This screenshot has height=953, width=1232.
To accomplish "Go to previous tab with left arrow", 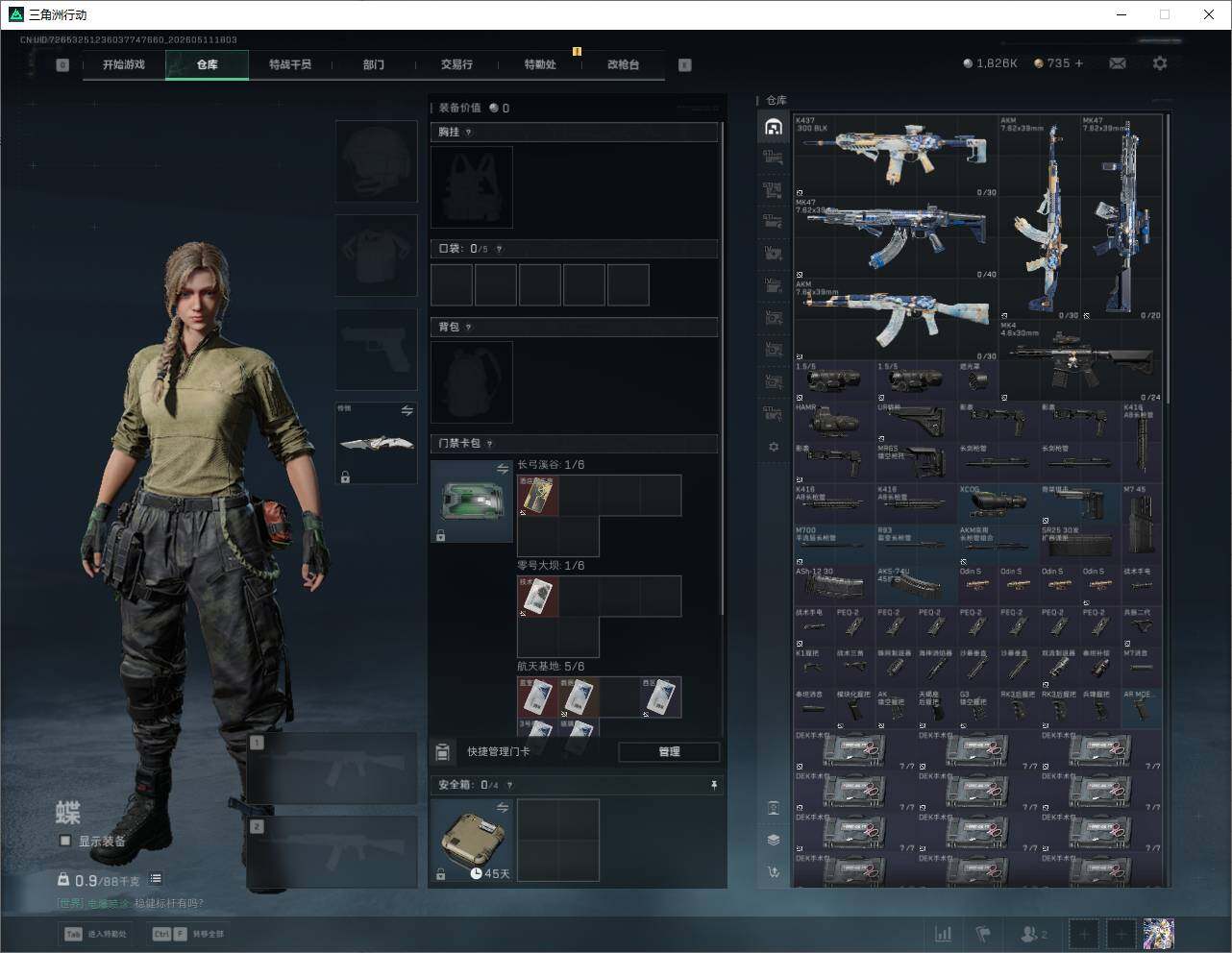I will click(62, 64).
